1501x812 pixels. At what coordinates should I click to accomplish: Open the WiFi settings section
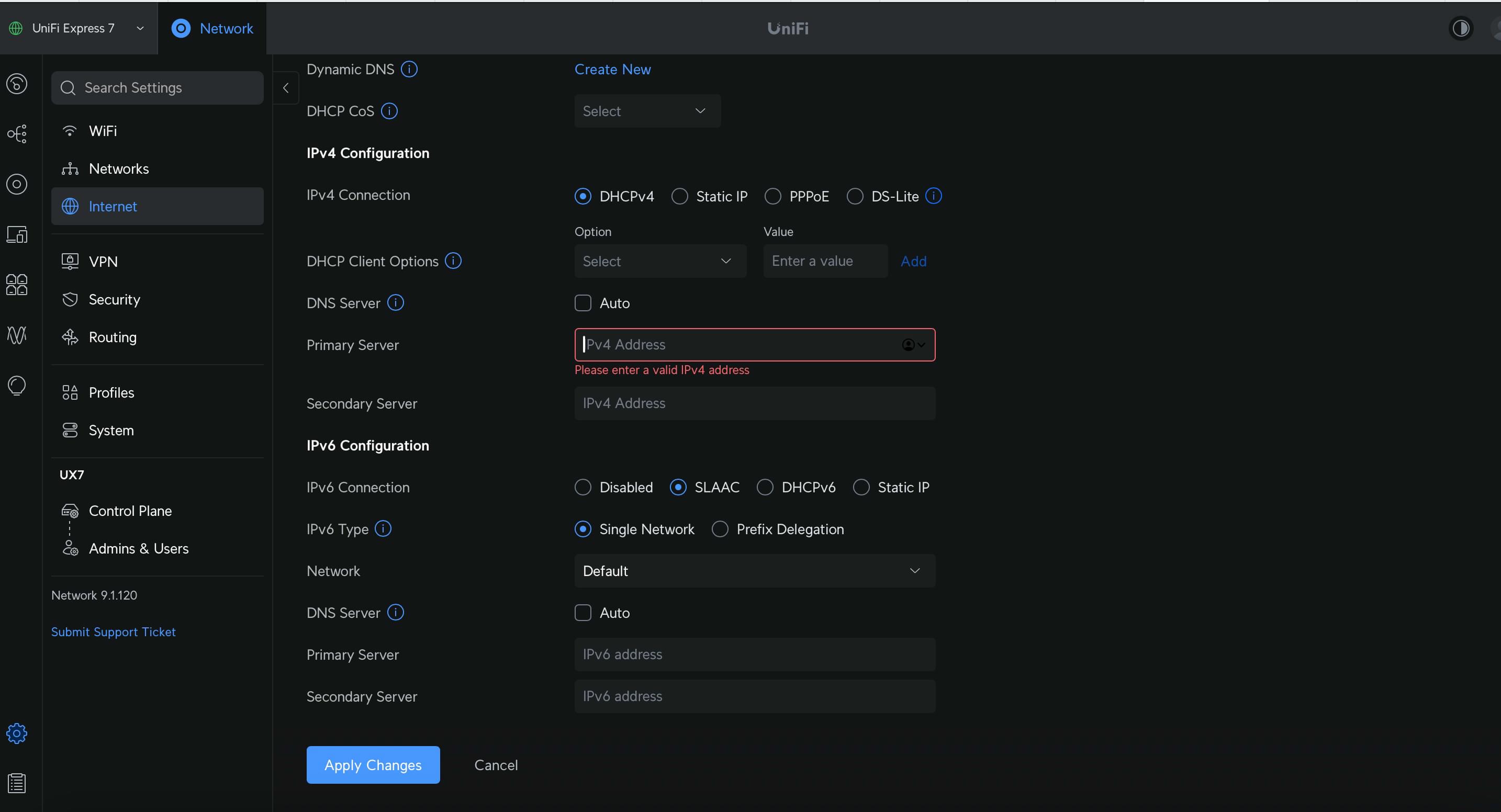pyautogui.click(x=158, y=131)
